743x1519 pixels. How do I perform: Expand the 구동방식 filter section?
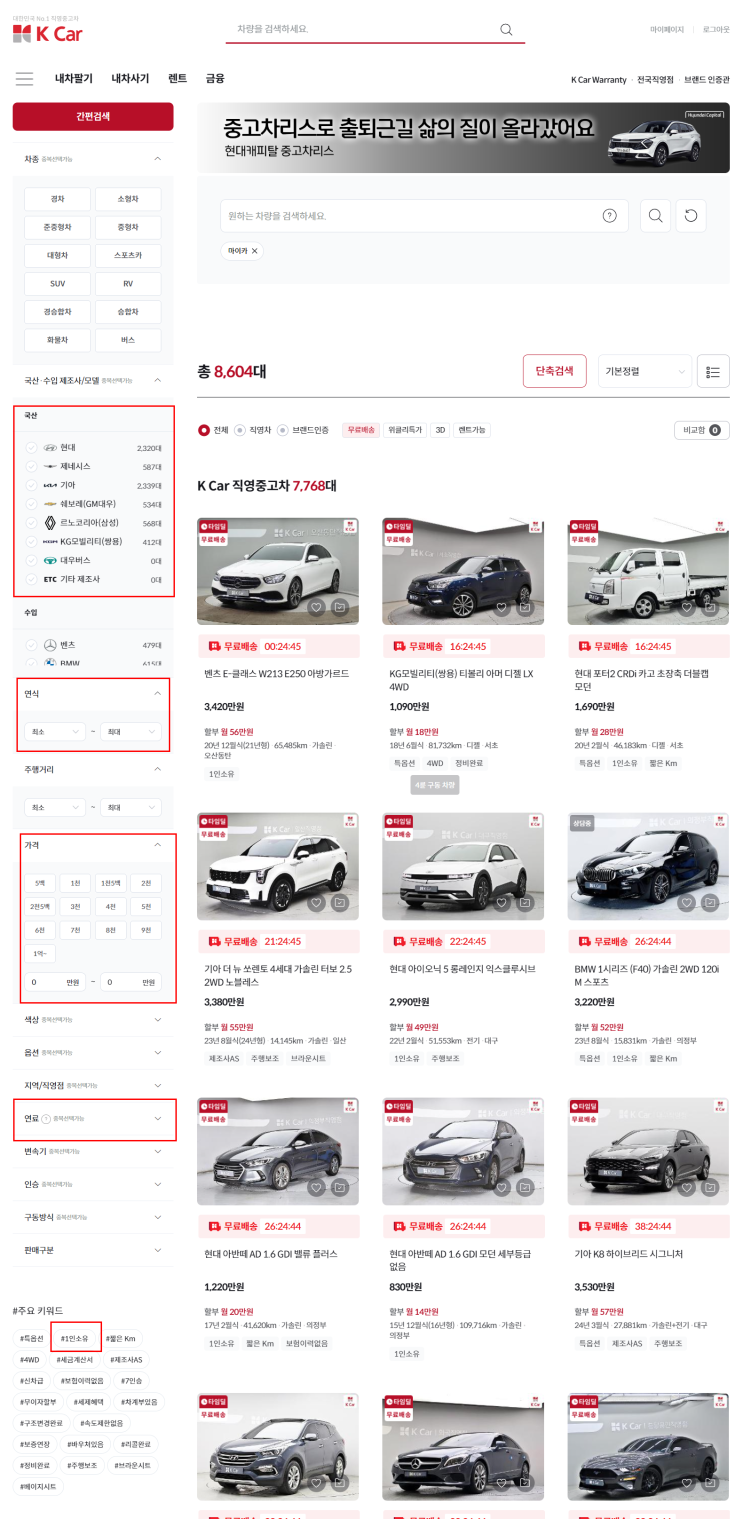(x=93, y=1217)
